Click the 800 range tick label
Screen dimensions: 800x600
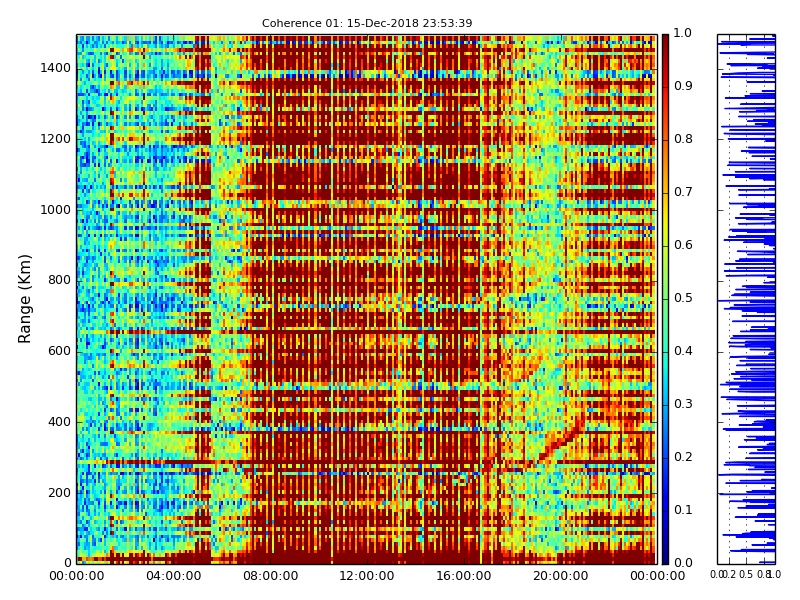coord(59,281)
